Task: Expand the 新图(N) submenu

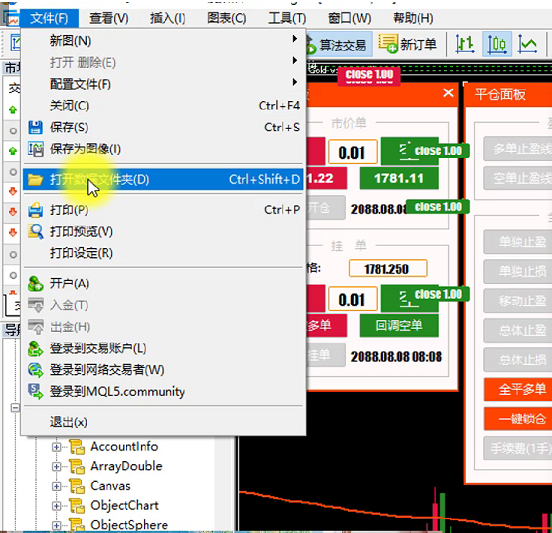Action: point(163,41)
